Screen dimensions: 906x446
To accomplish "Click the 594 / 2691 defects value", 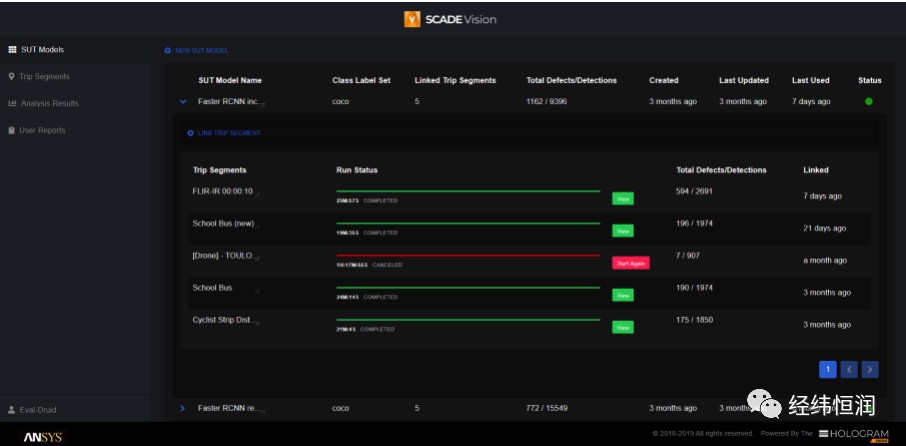I will (694, 191).
